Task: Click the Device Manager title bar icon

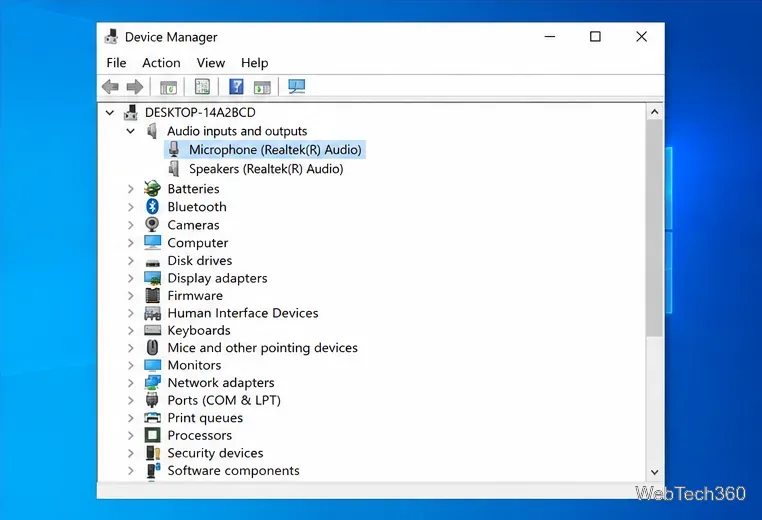Action: pyautogui.click(x=111, y=37)
